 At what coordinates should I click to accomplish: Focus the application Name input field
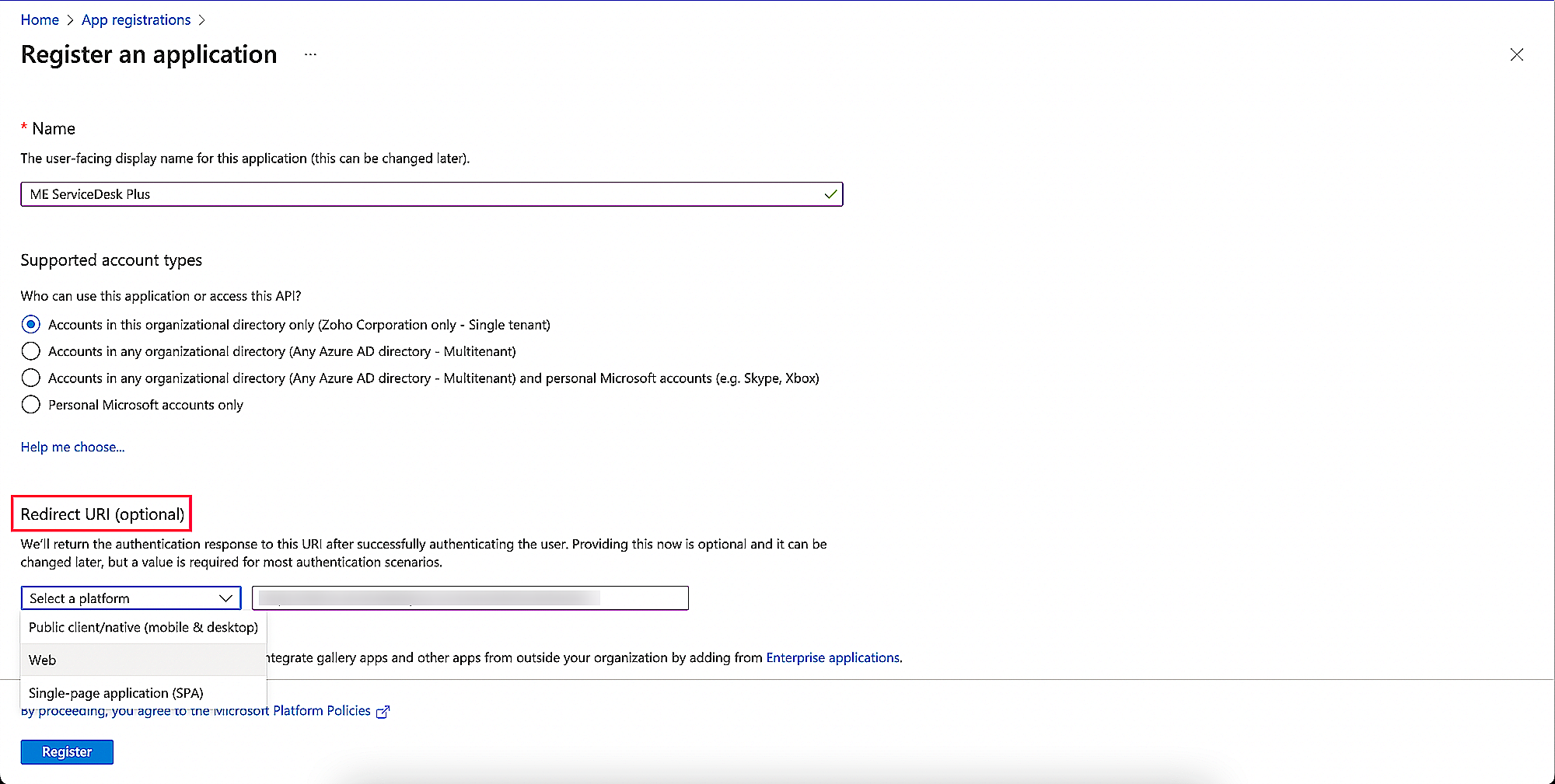click(432, 194)
